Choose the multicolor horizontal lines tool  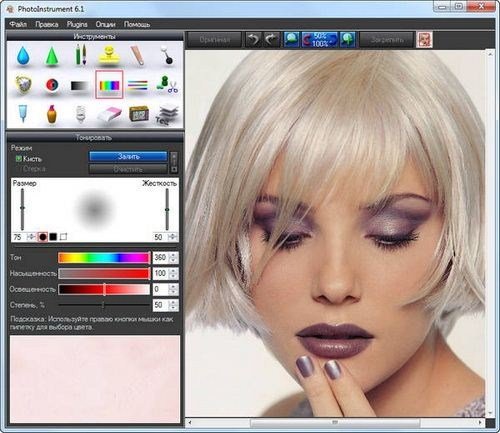click(137, 85)
